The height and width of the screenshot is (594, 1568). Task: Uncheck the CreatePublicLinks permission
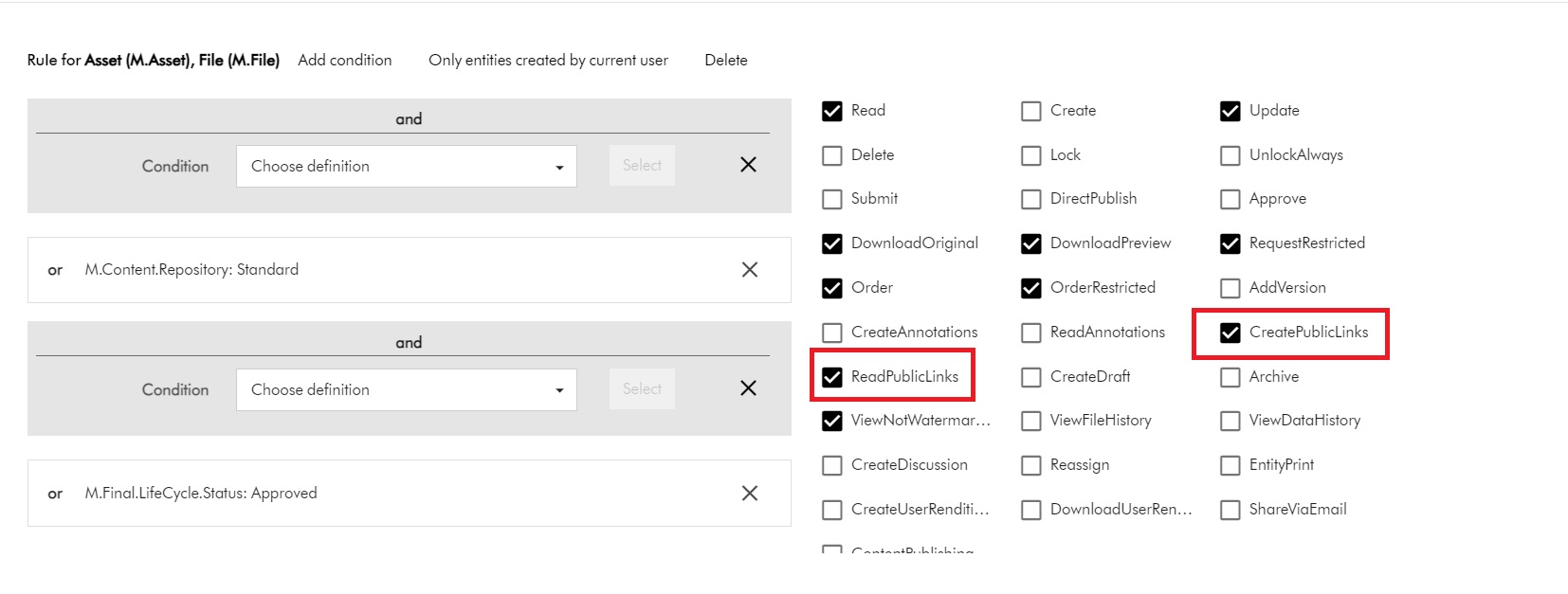click(x=1231, y=333)
